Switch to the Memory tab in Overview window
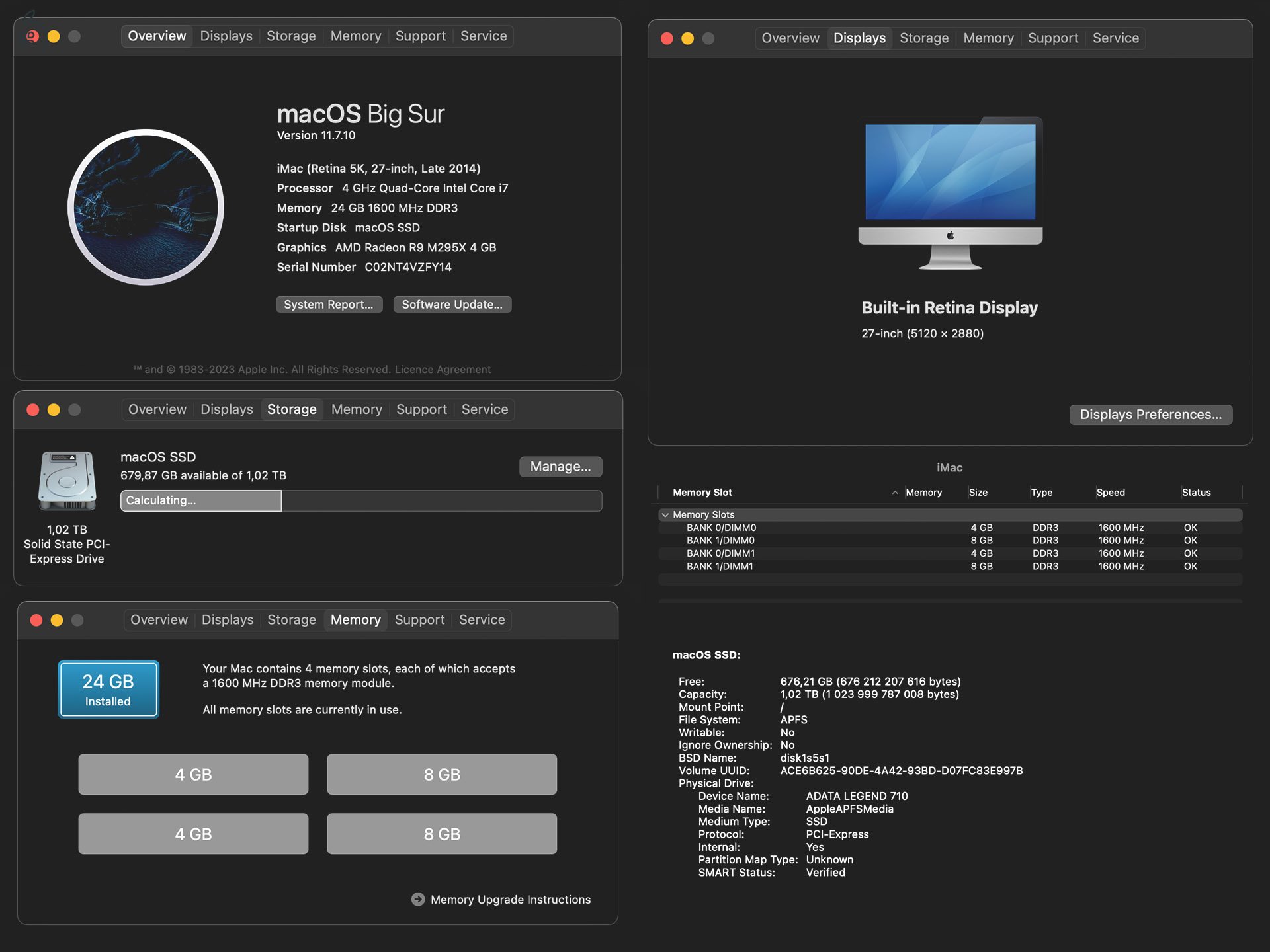 coord(356,36)
